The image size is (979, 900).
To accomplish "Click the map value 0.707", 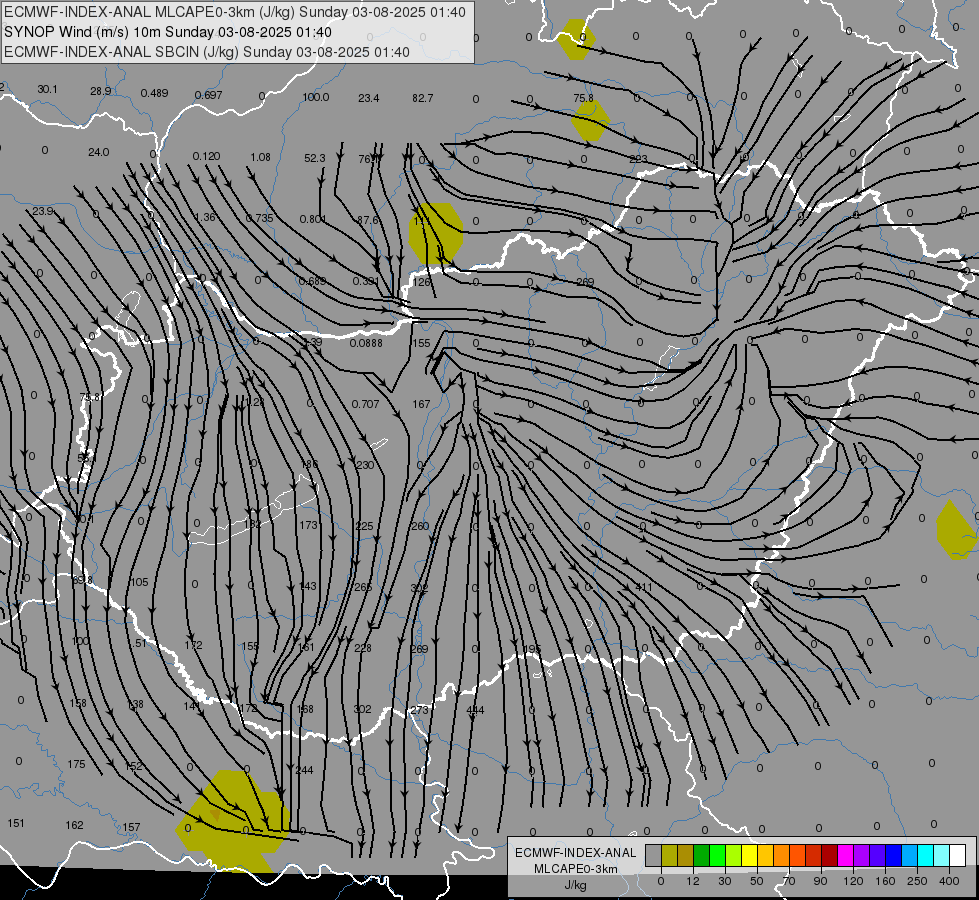I will pyautogui.click(x=365, y=404).
